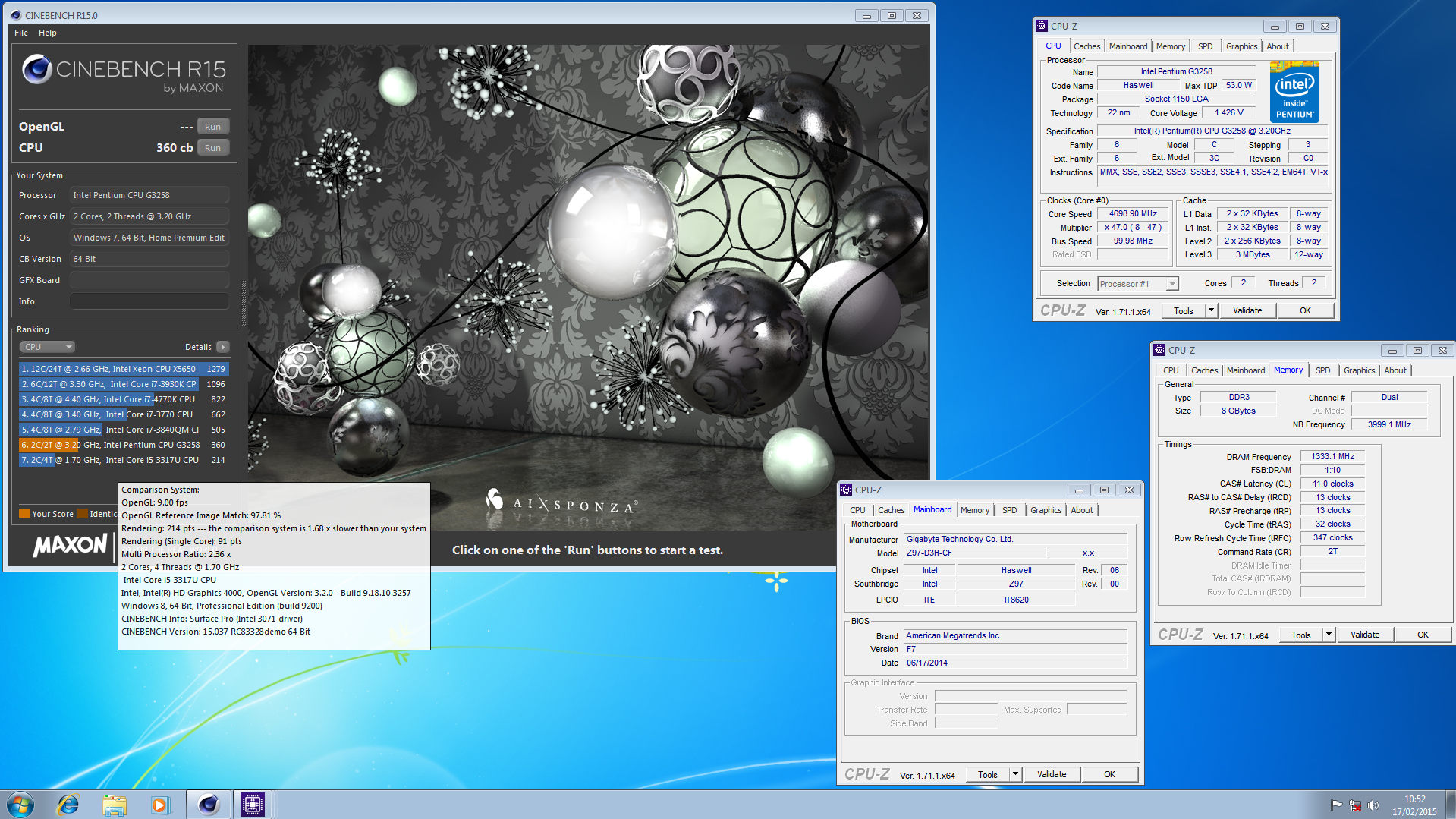The width and height of the screenshot is (1456, 819).
Task: Click Core Speed 4698.90 MHz value
Action: coord(1133,214)
